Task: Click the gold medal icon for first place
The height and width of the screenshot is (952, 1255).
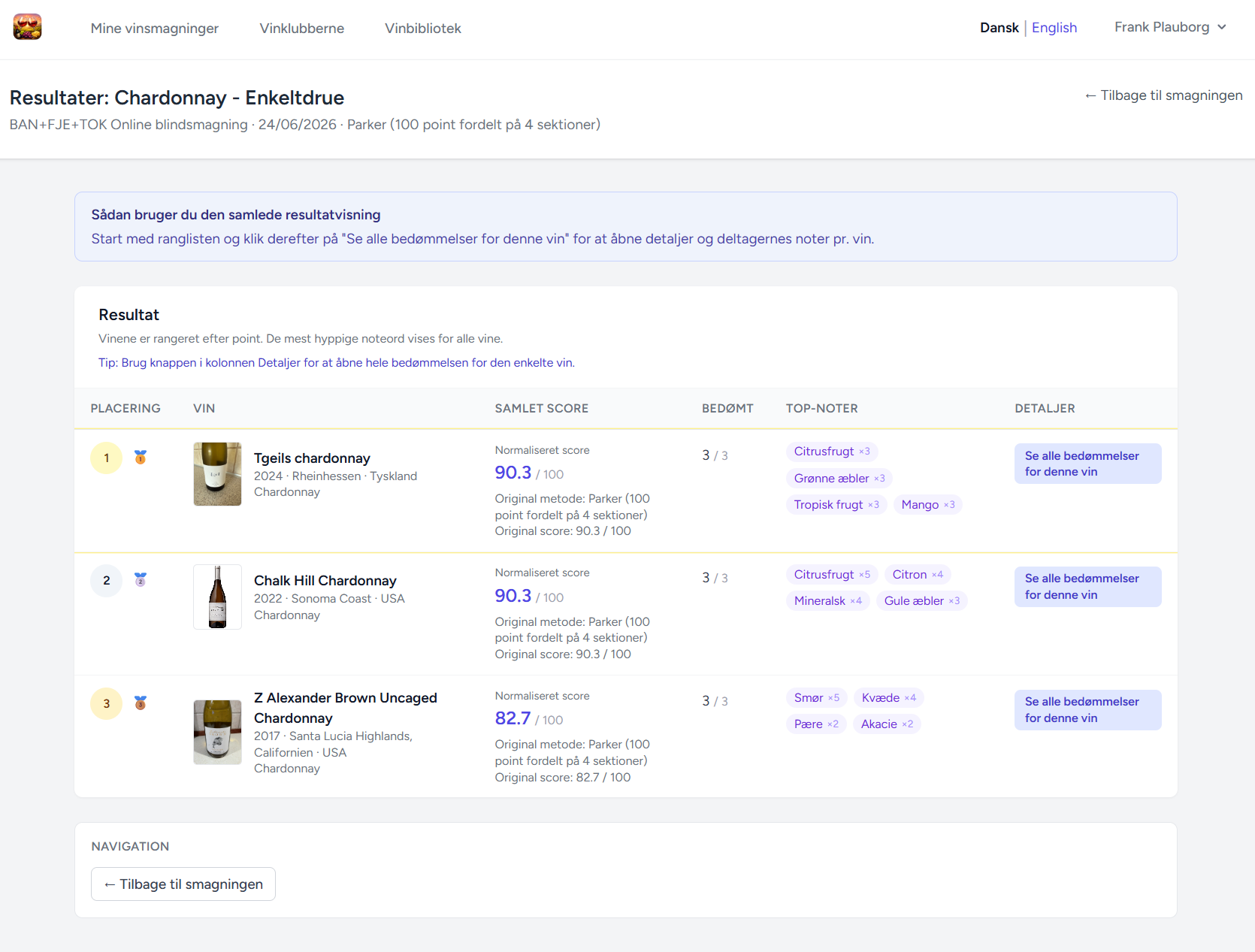Action: 141,457
